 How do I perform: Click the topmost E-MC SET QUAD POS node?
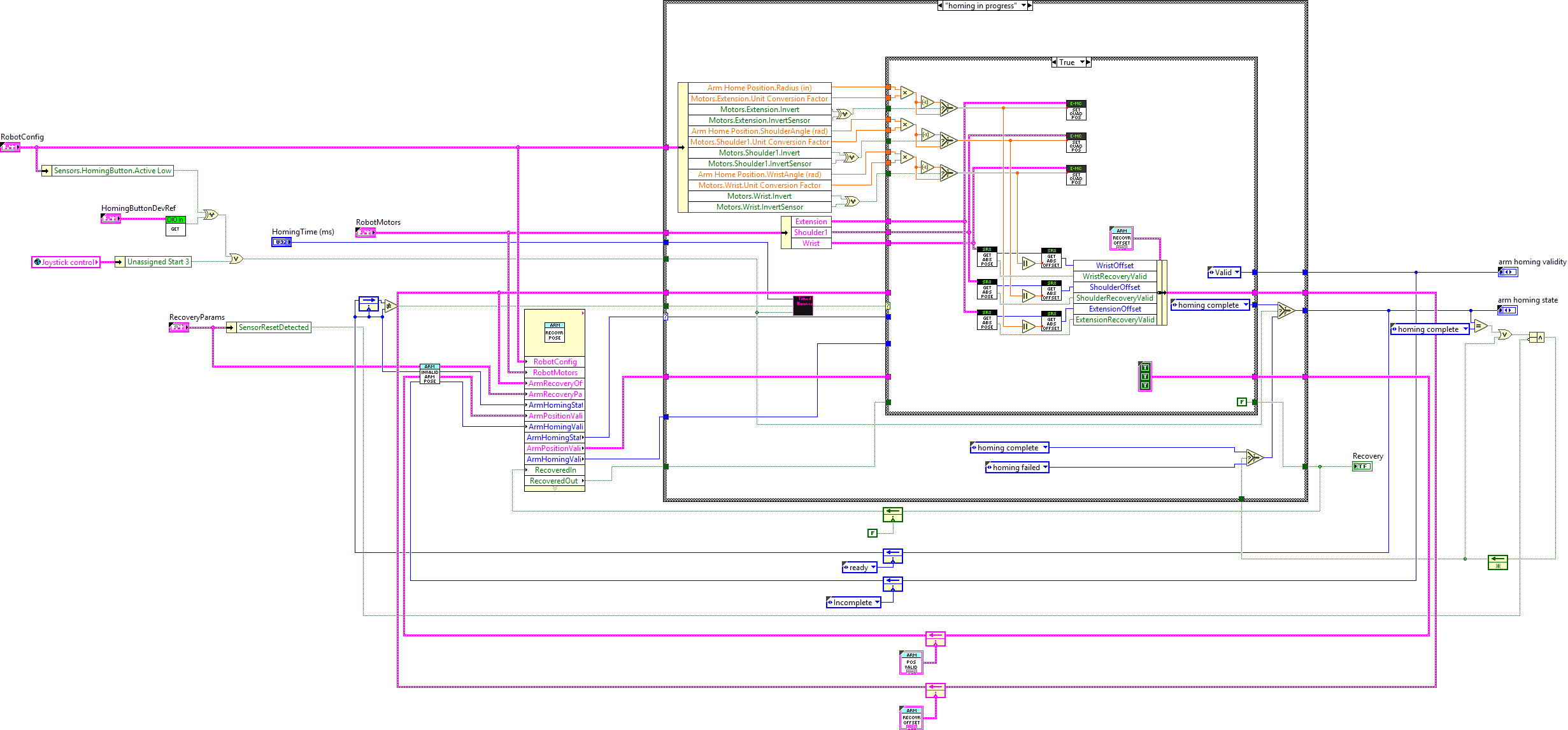[x=1076, y=110]
